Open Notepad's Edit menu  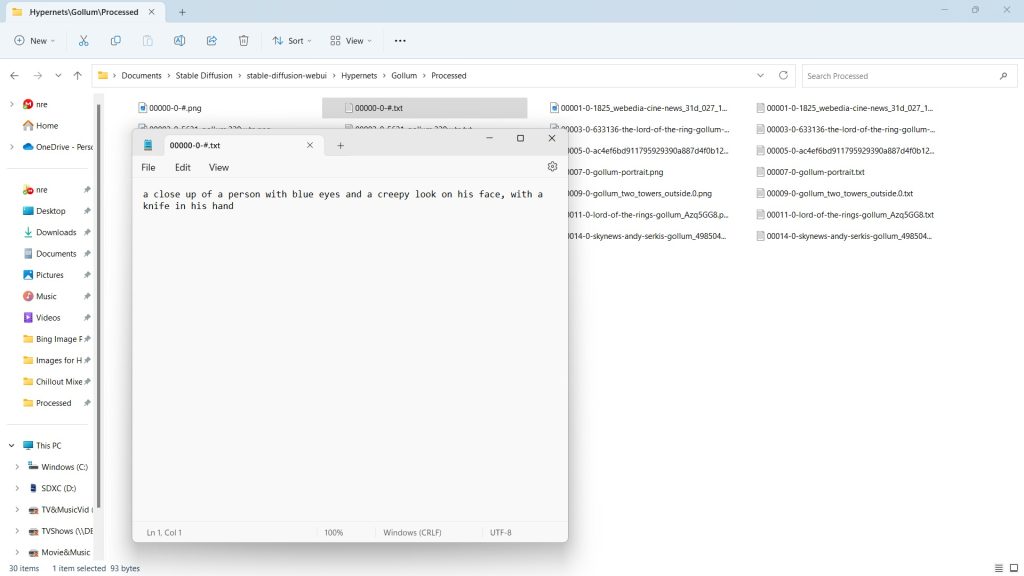tap(183, 168)
